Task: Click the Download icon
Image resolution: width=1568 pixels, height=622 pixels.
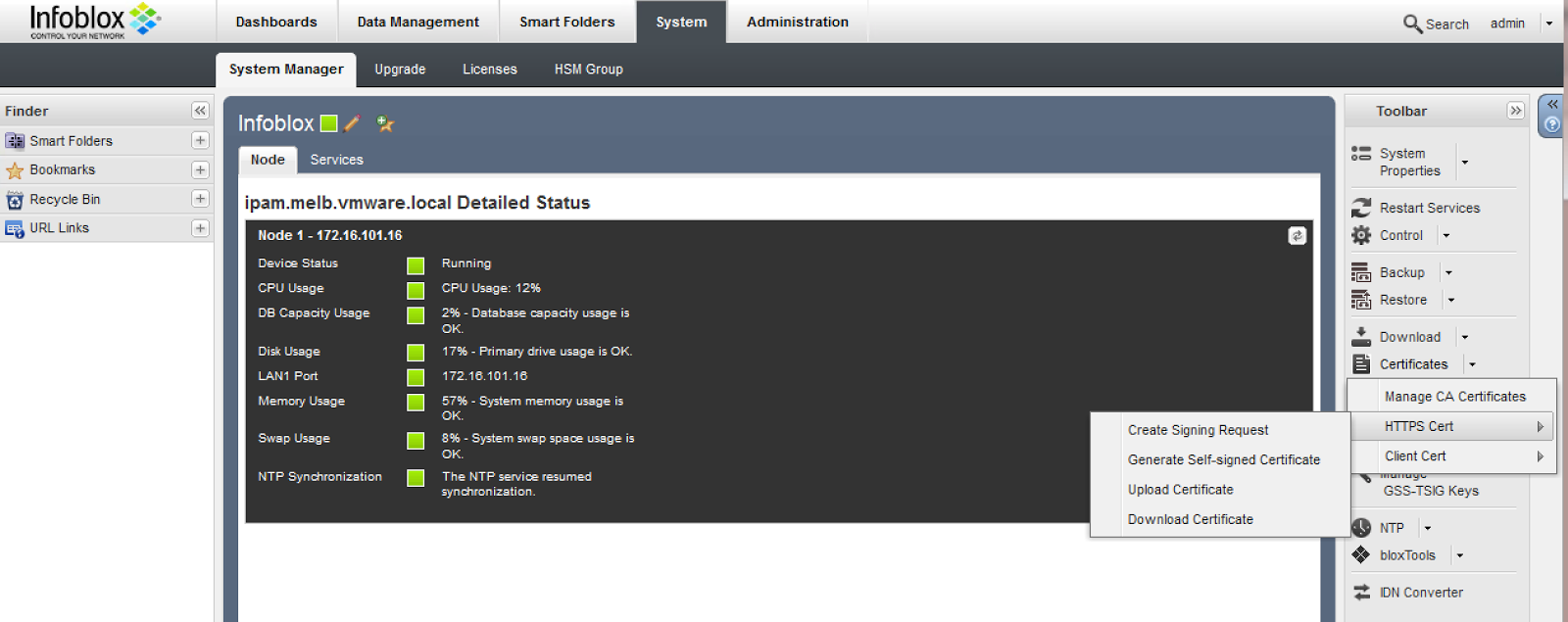Action: click(1361, 337)
